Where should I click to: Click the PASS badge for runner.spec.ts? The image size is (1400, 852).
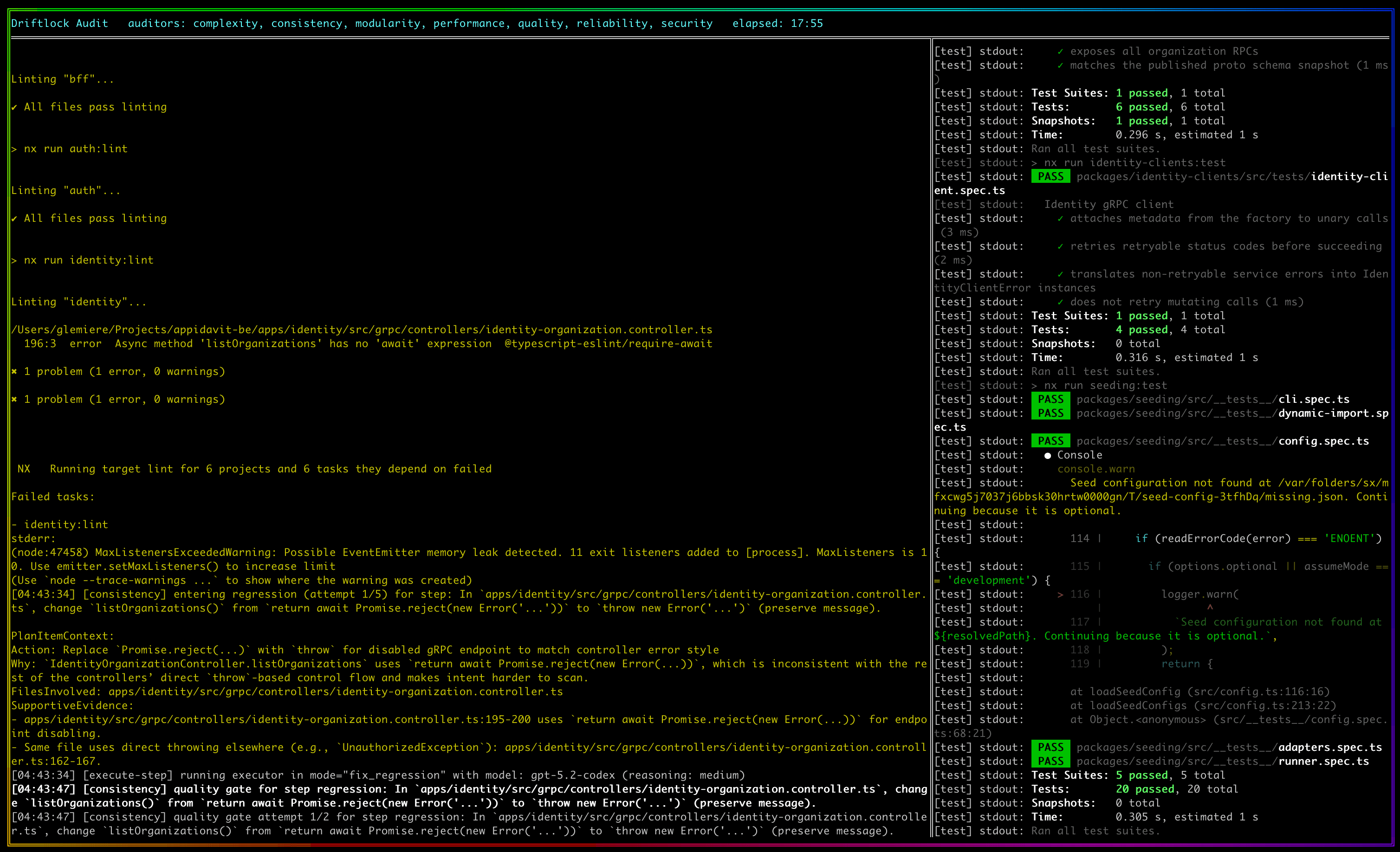click(x=1050, y=761)
